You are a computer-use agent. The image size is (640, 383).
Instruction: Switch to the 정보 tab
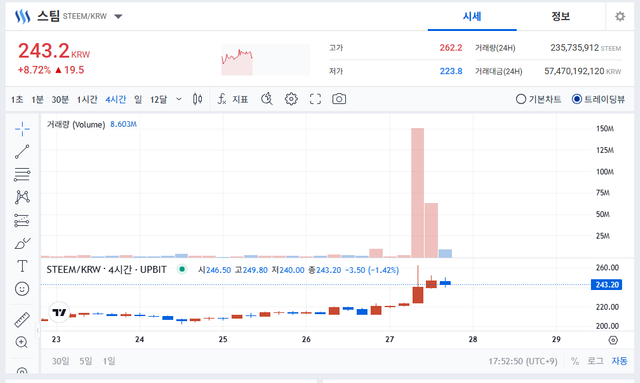(x=561, y=16)
